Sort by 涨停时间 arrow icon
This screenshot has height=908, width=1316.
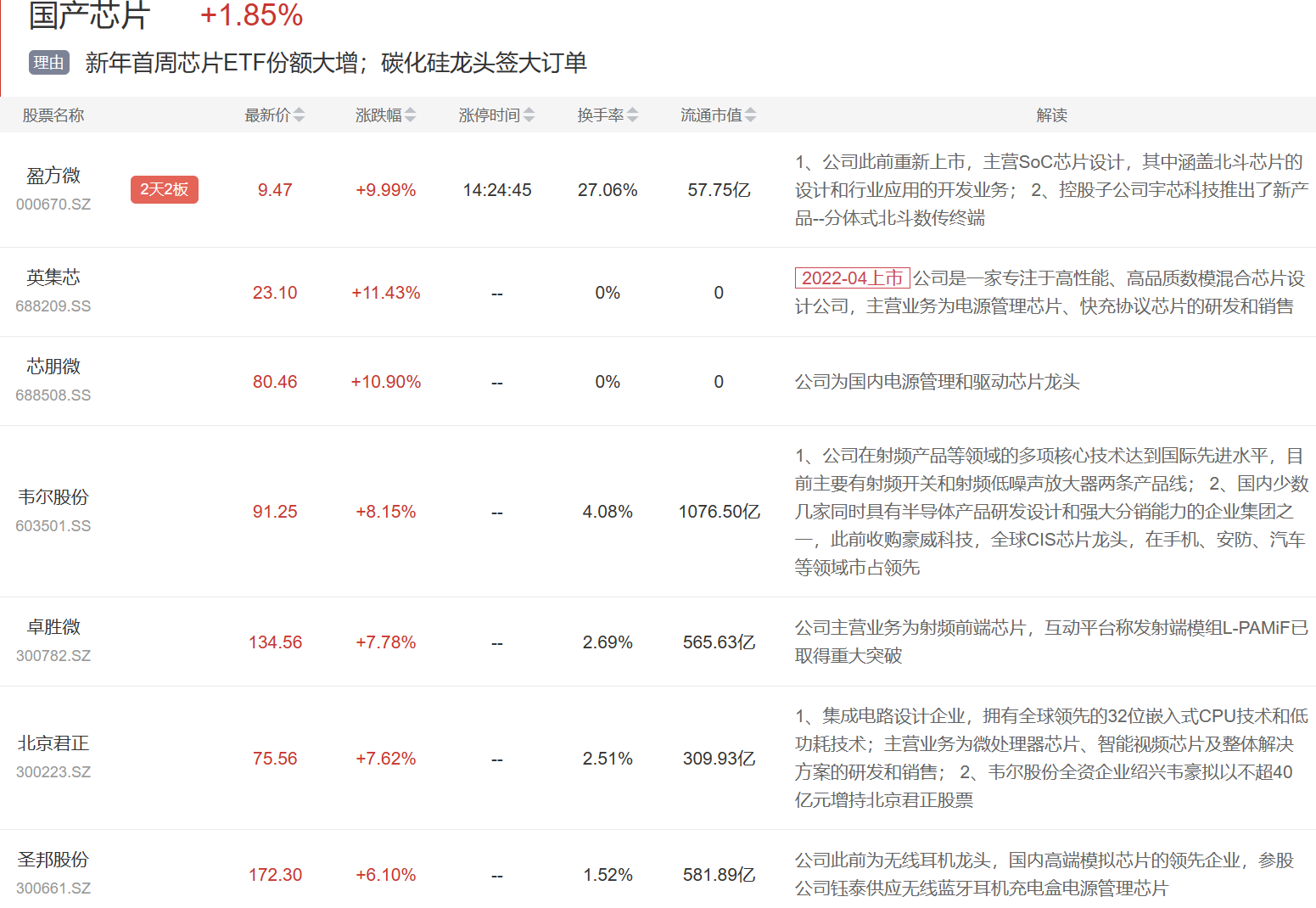pos(529,115)
